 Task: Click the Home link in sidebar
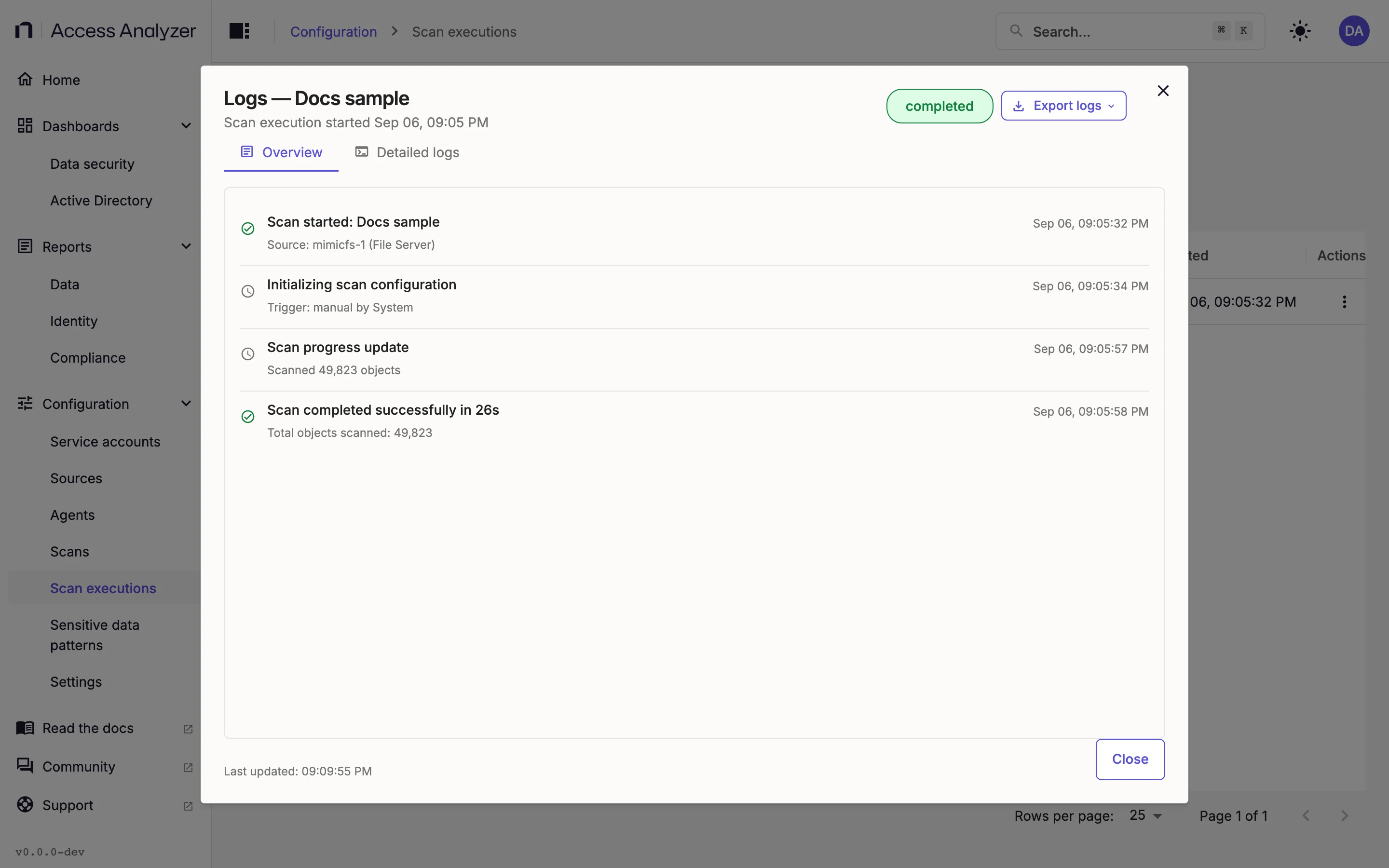(61, 80)
